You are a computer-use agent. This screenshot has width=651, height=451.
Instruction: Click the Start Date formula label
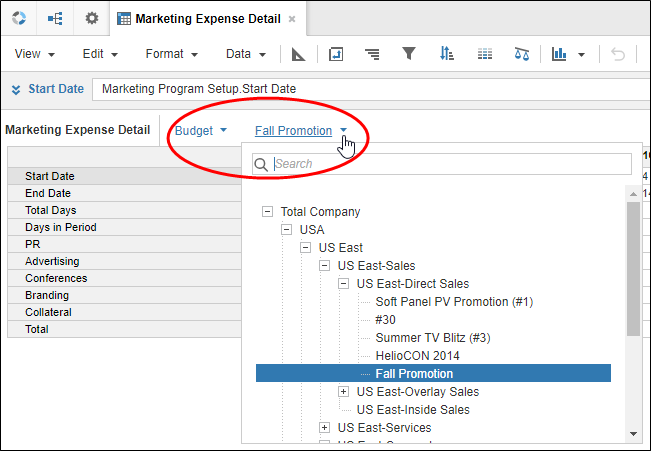point(56,89)
